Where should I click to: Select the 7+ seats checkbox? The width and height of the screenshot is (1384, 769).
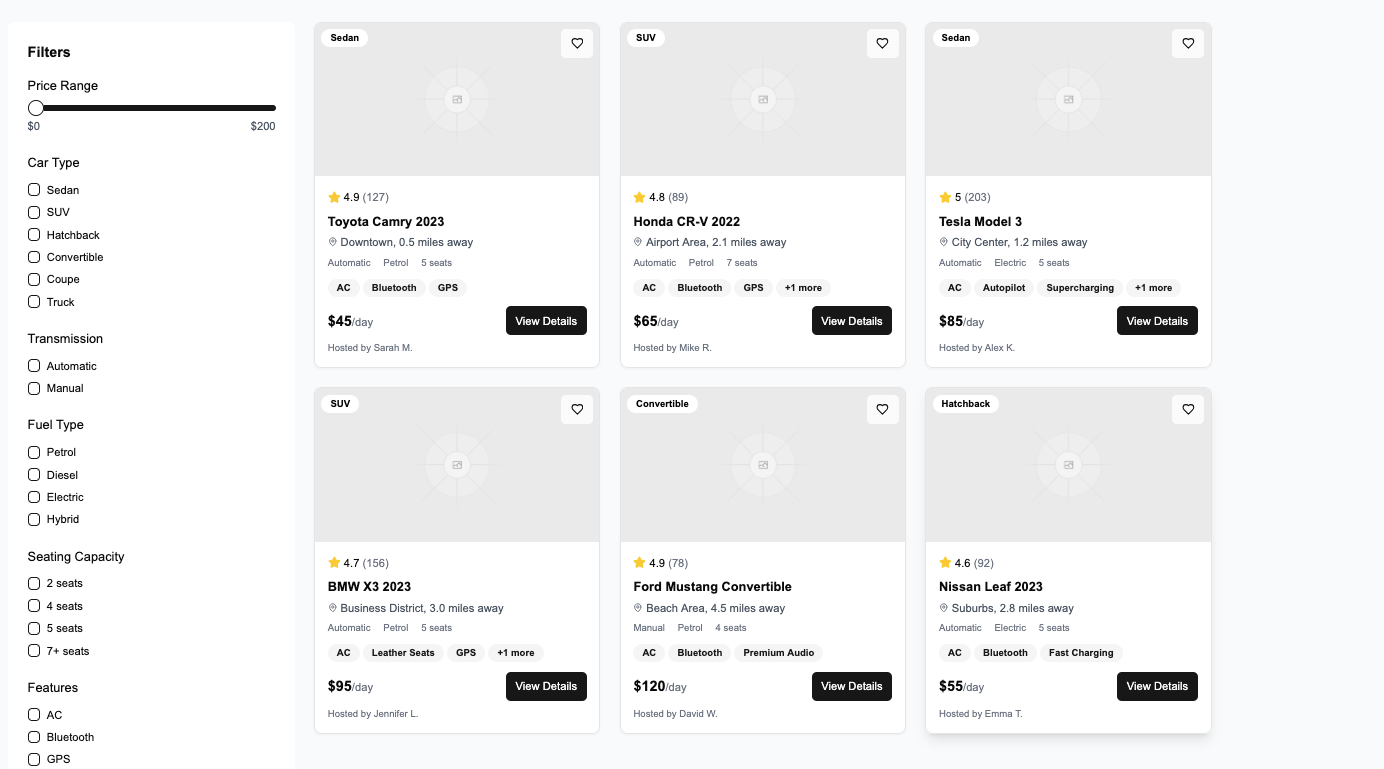pyautogui.click(x=34, y=651)
